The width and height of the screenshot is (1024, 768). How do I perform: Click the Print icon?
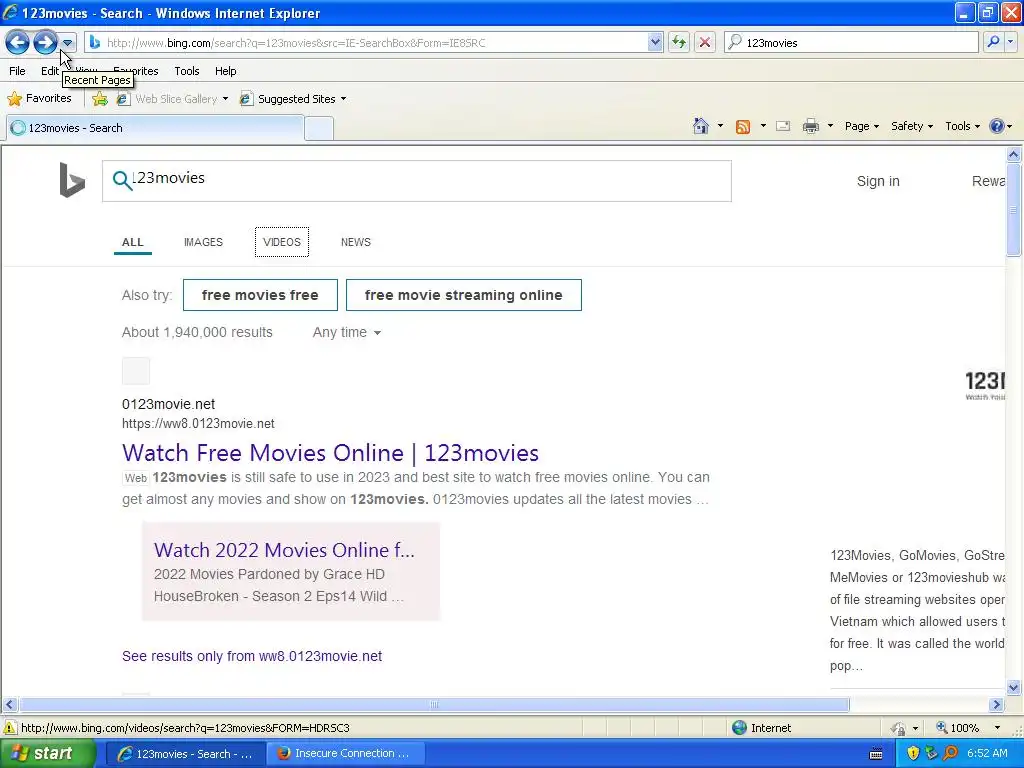coord(810,126)
